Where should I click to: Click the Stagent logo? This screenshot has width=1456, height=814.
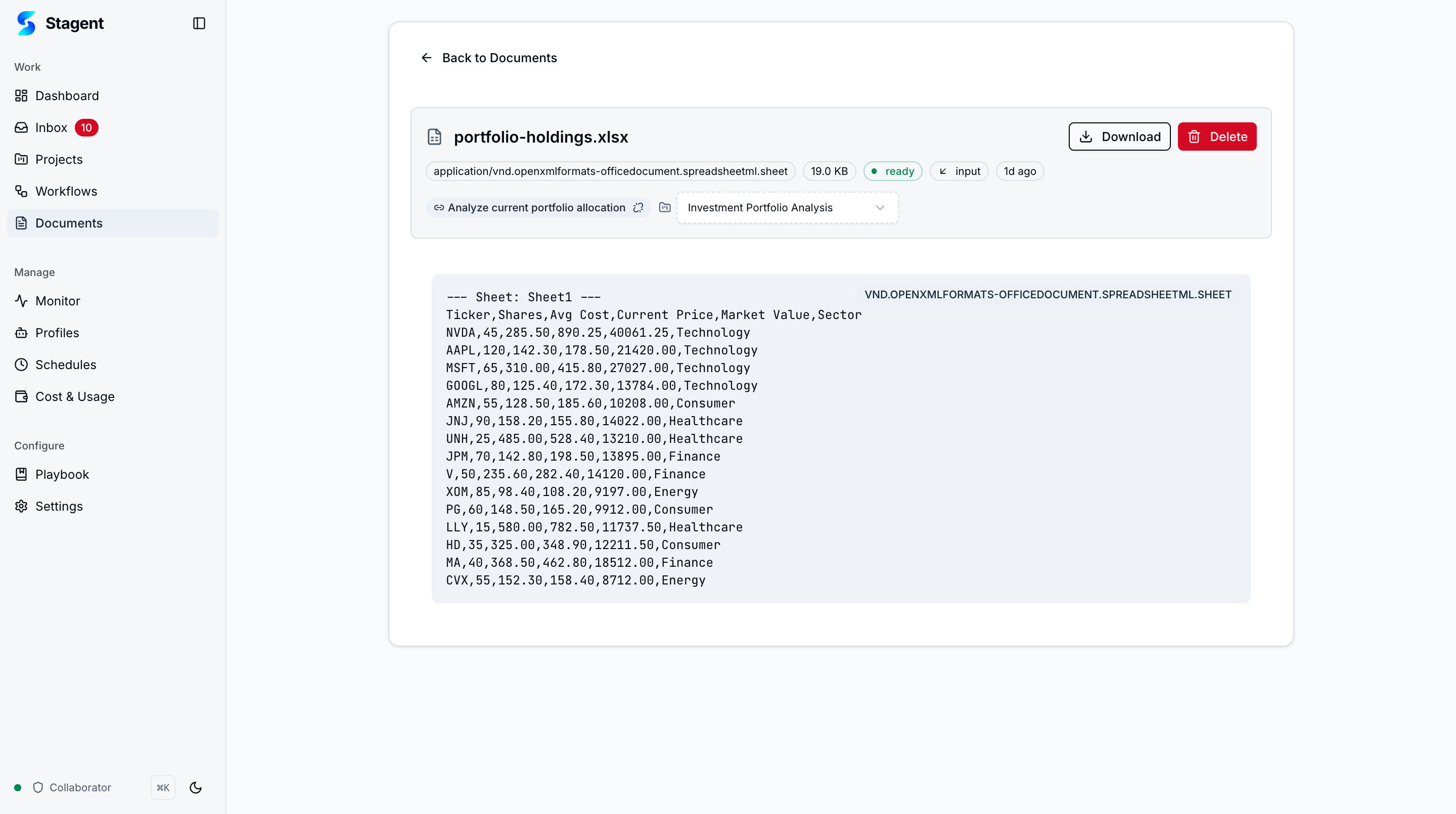26,23
